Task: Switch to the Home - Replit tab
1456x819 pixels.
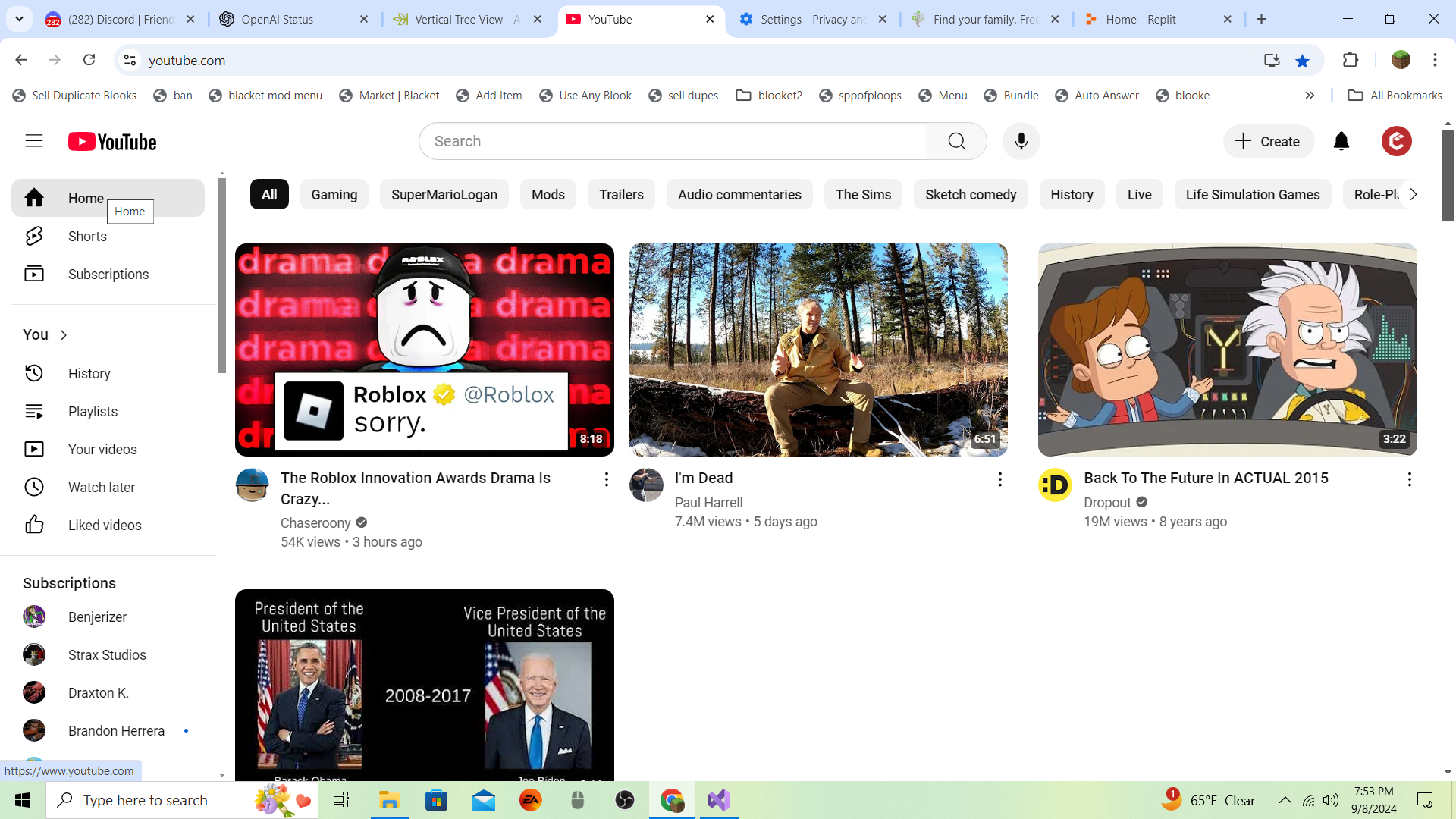Action: coord(1140,20)
